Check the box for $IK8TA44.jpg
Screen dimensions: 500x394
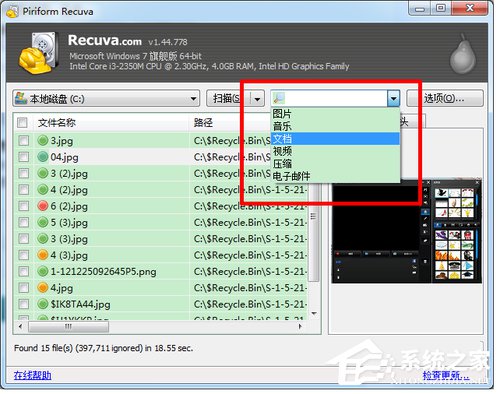24,304
